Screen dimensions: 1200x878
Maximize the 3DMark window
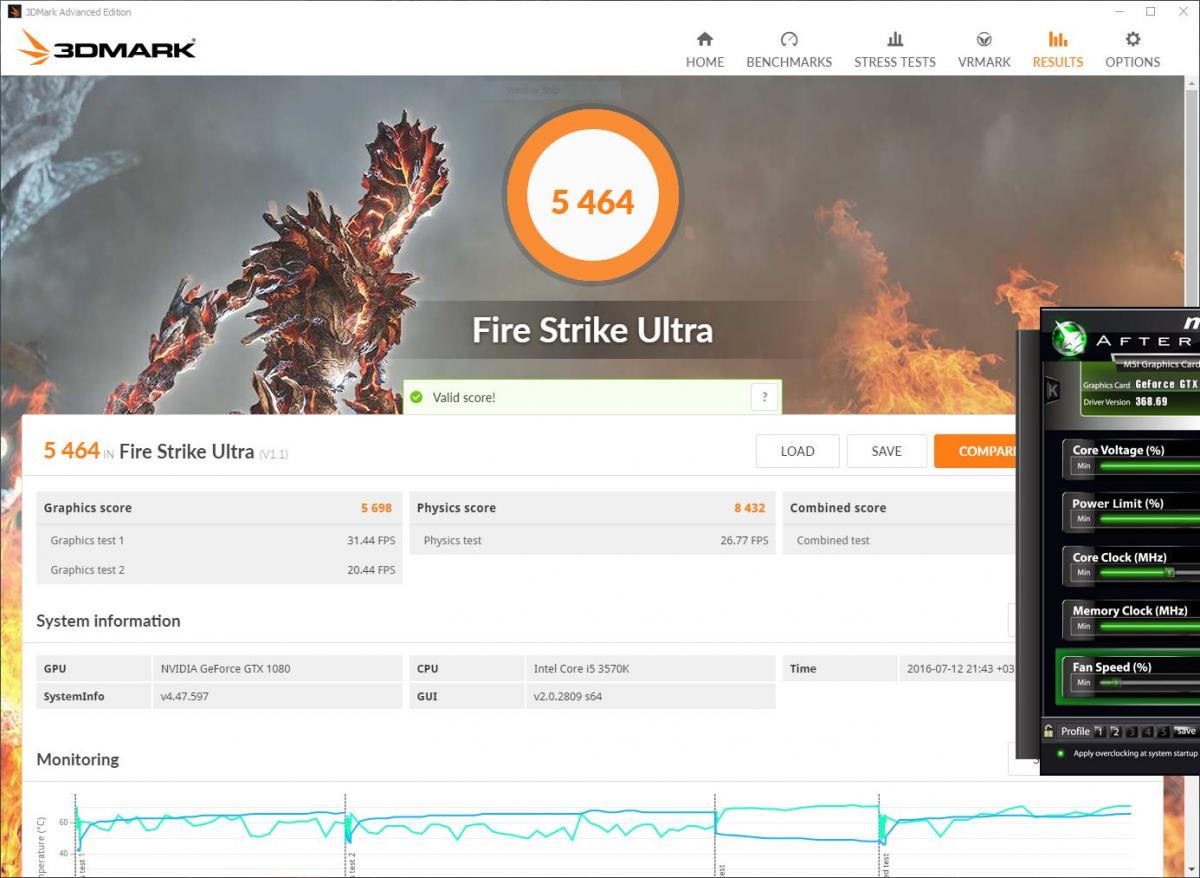[1151, 12]
